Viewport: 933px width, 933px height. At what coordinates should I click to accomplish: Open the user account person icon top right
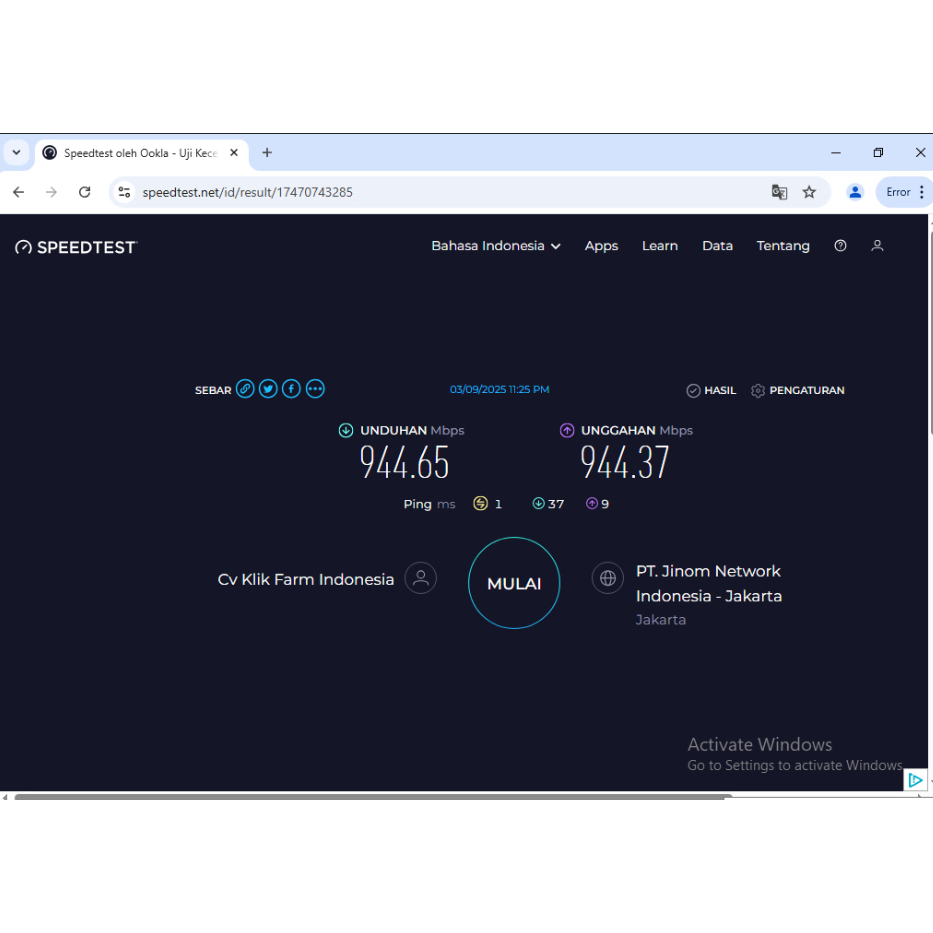tap(877, 245)
